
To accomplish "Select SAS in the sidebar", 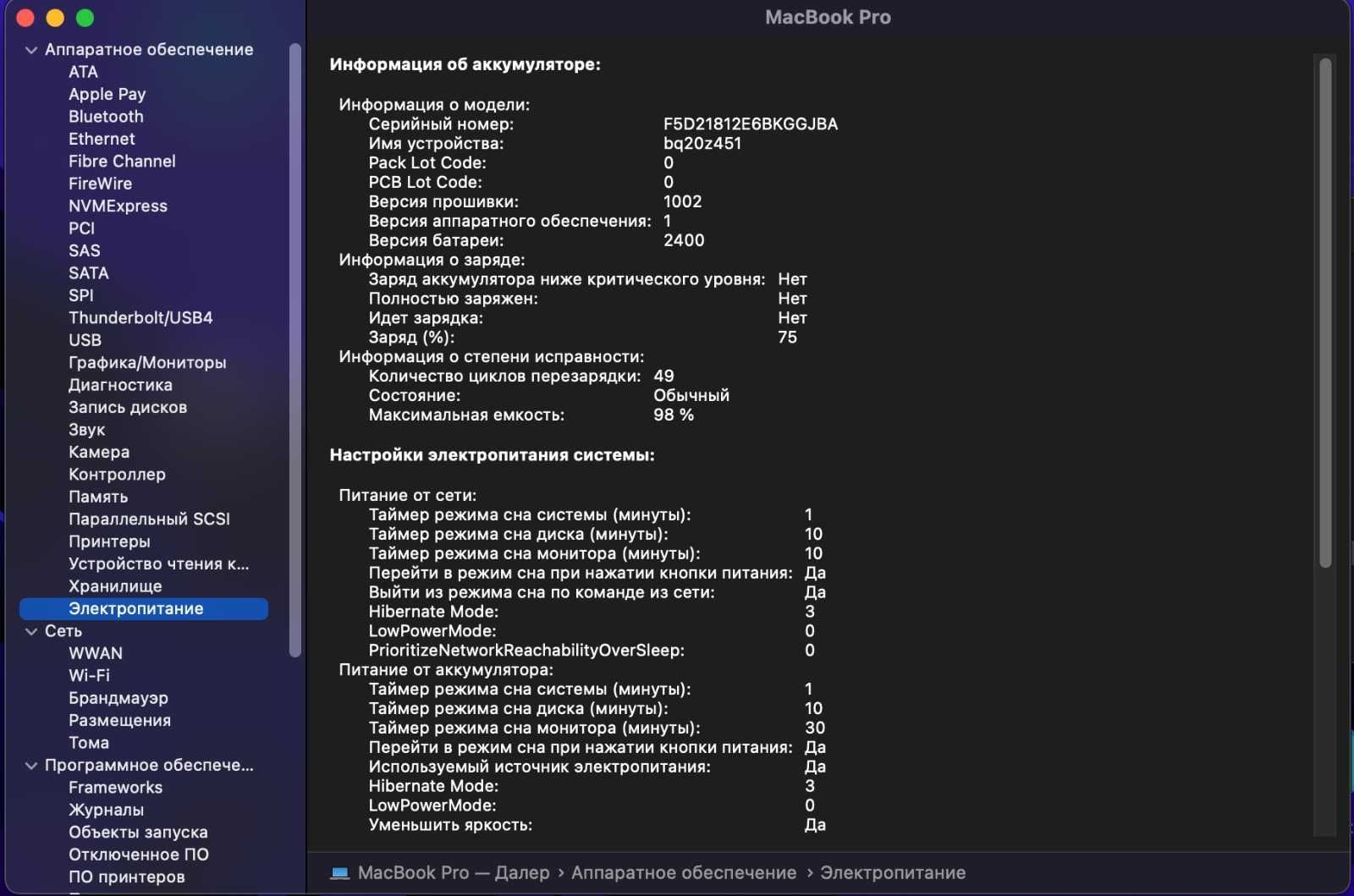I will click(84, 251).
